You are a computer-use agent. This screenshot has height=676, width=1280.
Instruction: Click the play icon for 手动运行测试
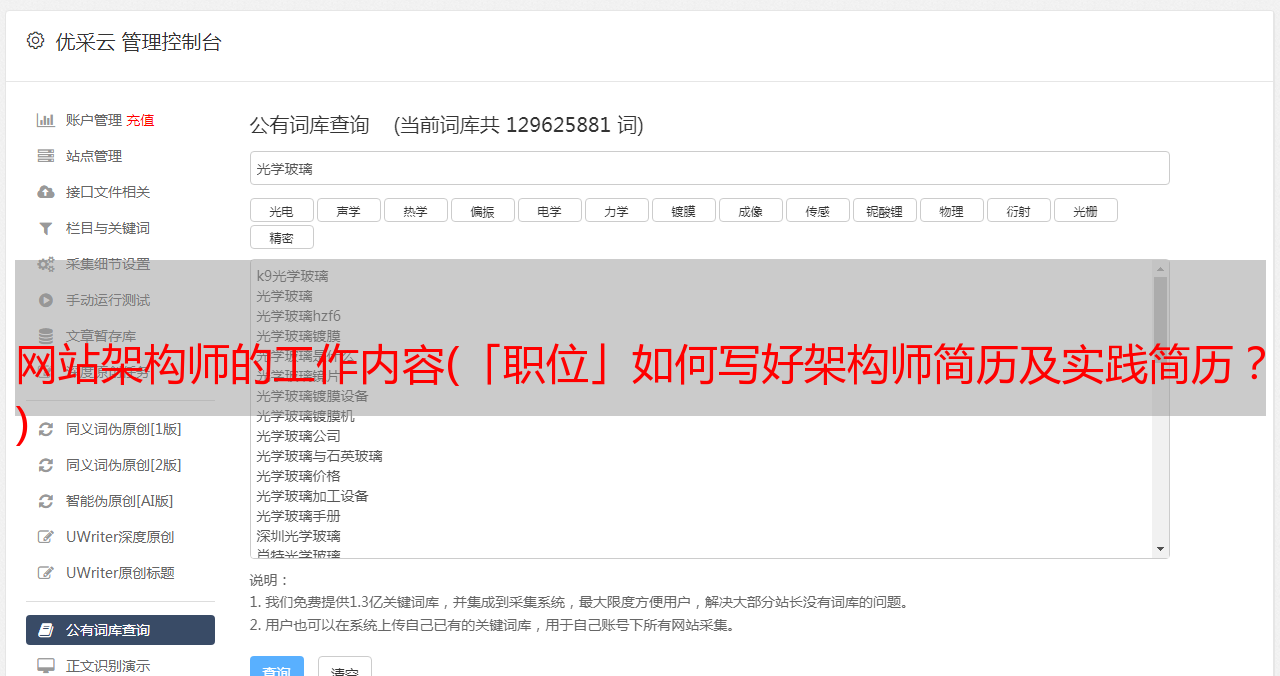point(46,300)
